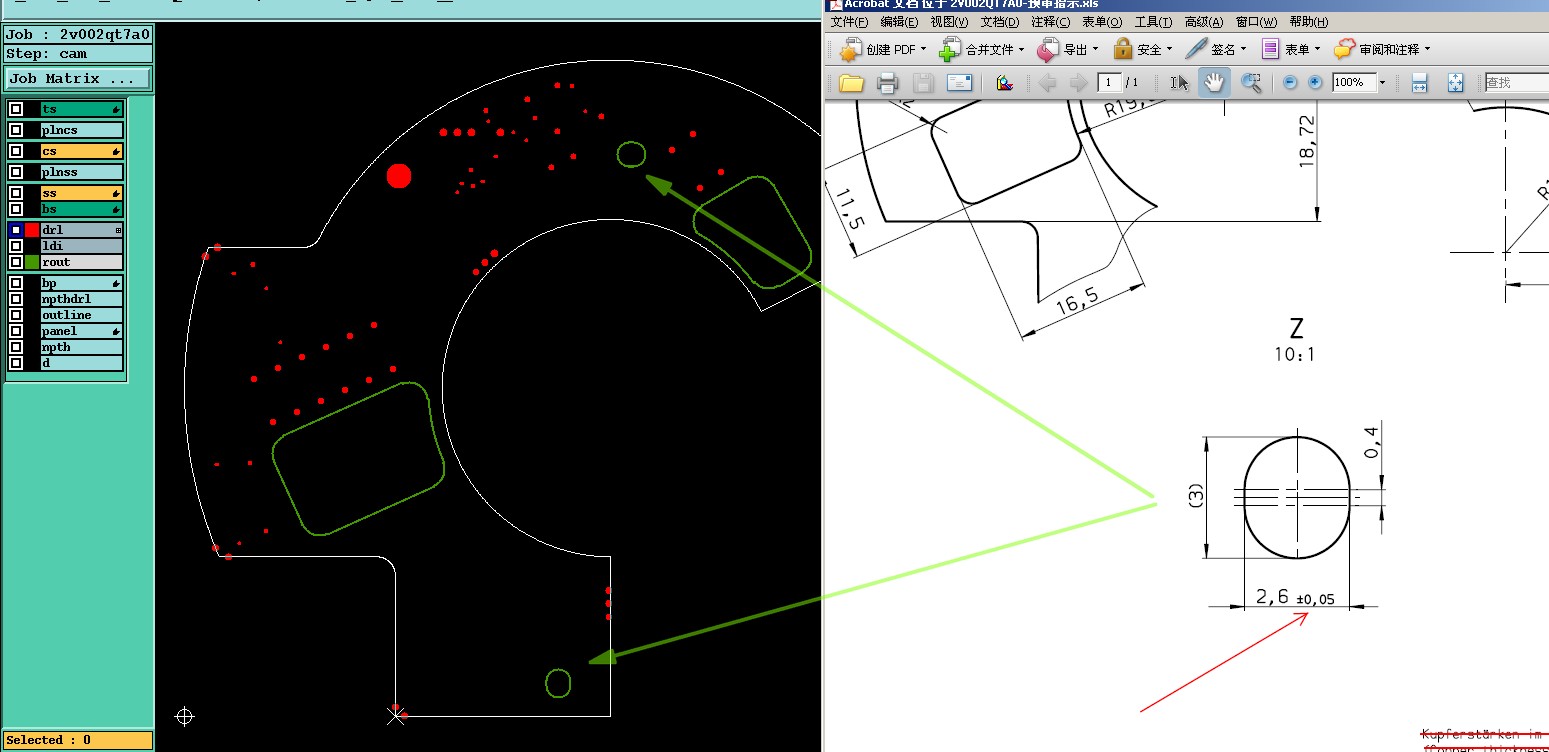Image resolution: width=1549 pixels, height=752 pixels.
Task: Open the 工具(T) menu in Acrobat
Action: pos(1153,22)
